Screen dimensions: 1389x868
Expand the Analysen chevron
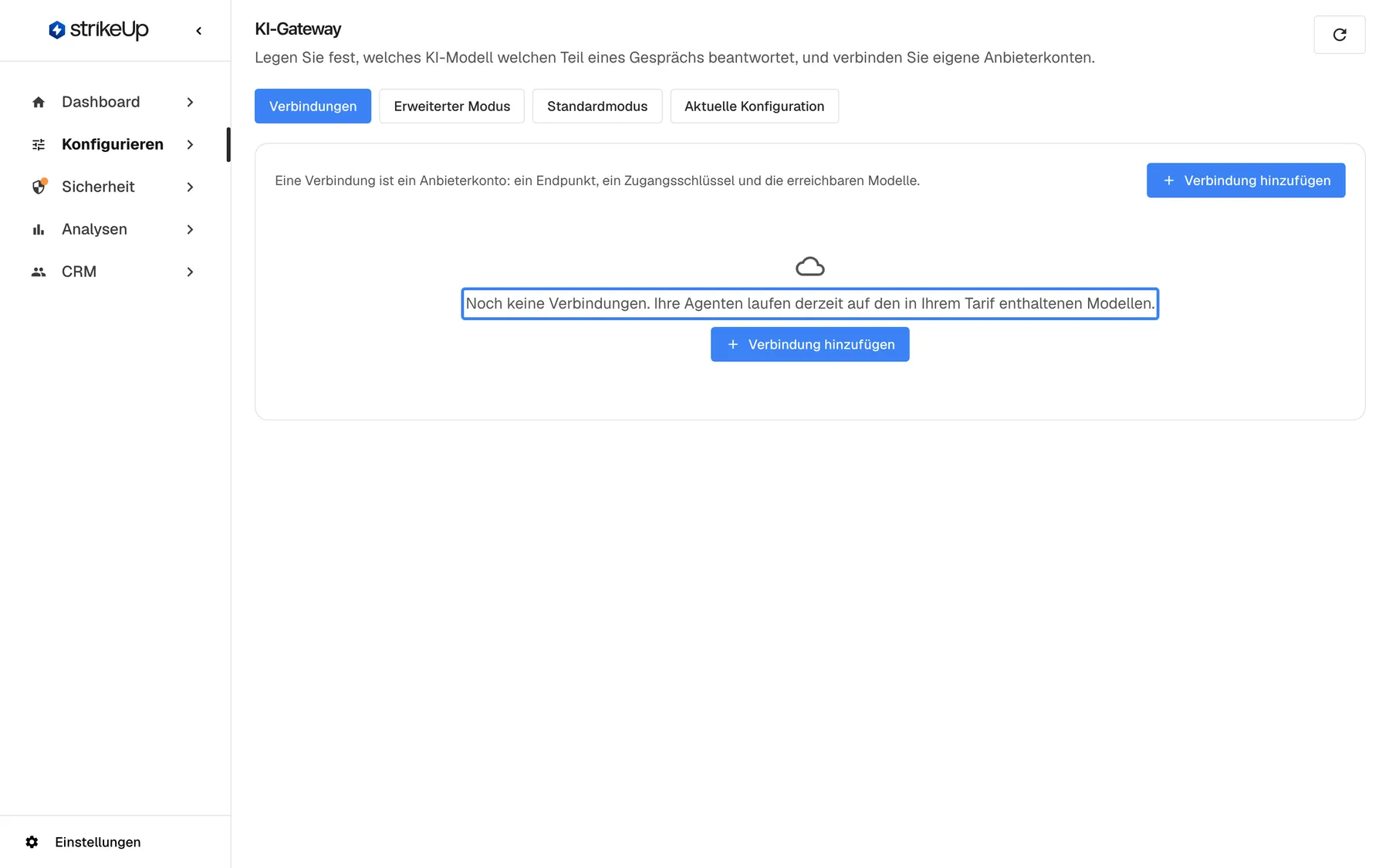point(190,229)
